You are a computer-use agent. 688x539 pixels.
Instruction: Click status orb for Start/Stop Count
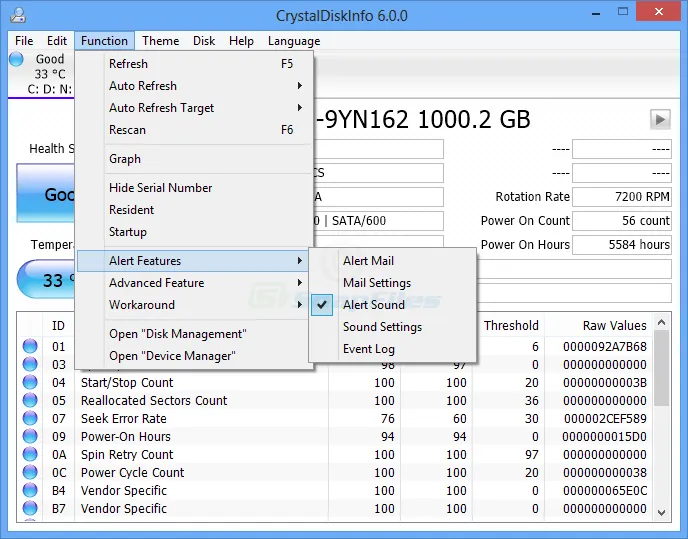pos(30,382)
